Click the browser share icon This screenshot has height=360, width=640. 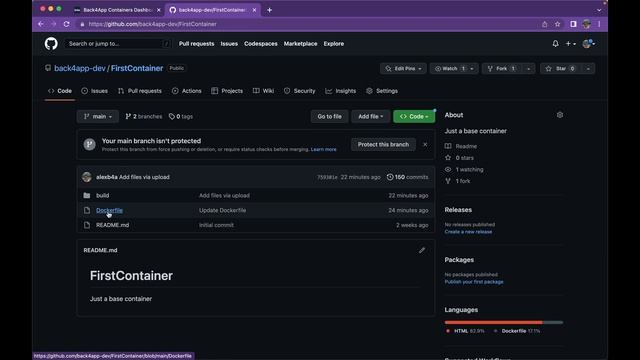544,24
